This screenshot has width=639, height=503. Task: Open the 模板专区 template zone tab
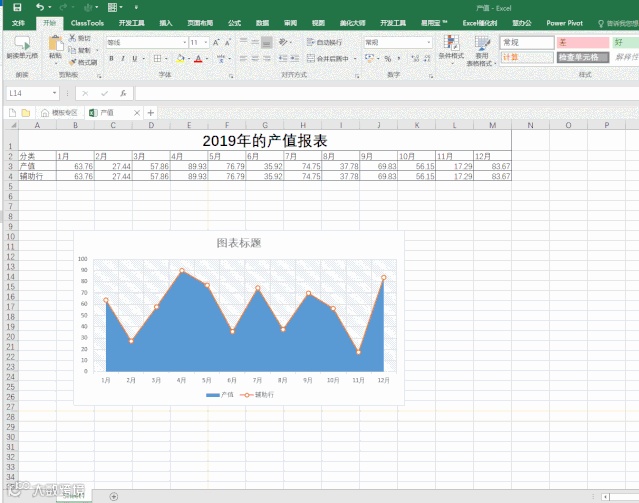point(59,113)
